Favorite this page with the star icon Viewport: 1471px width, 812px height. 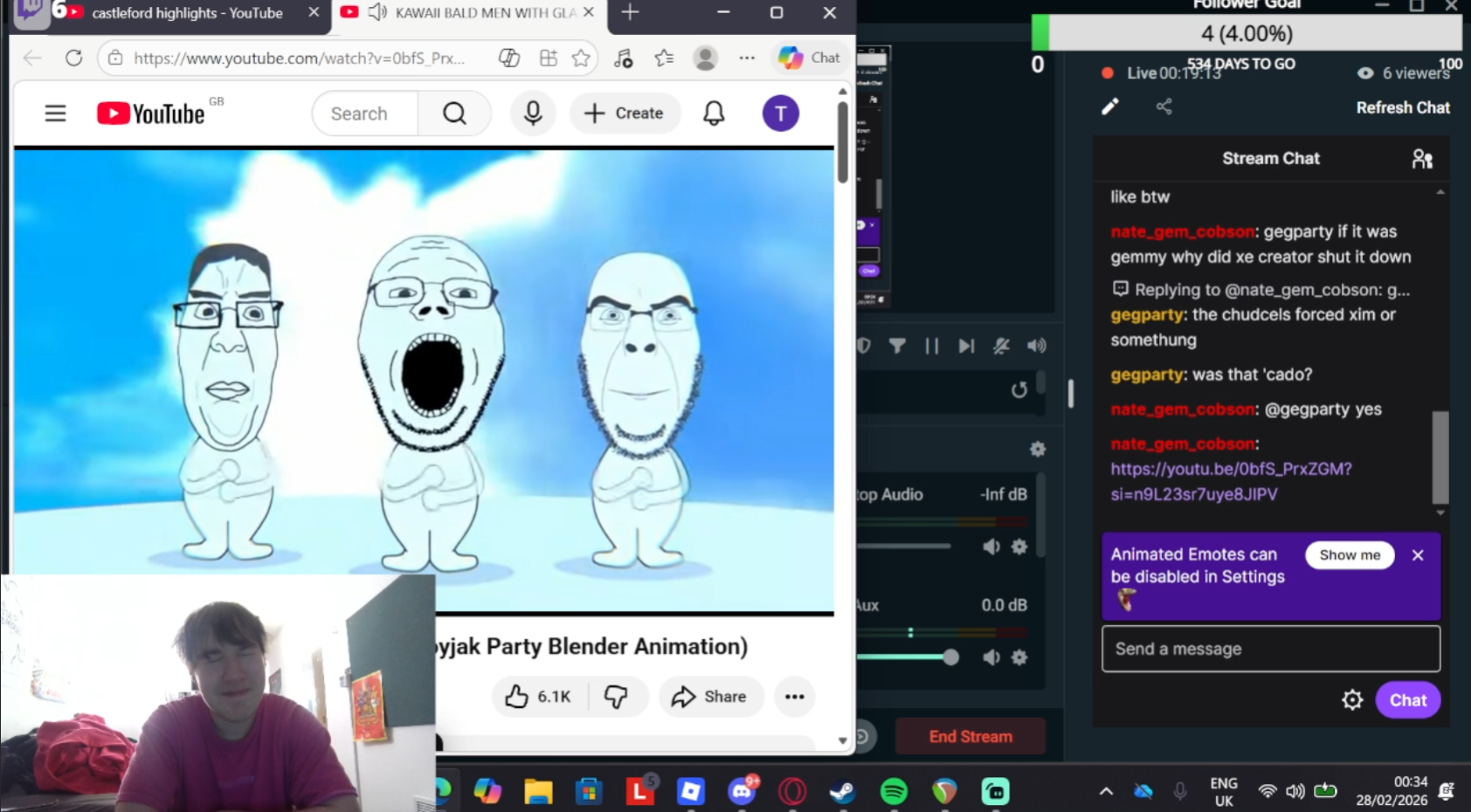(581, 58)
